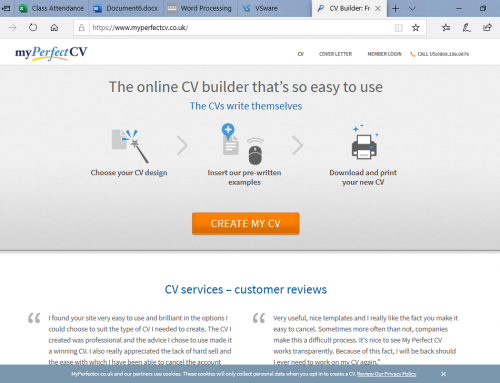Click CV services customer reviews heading
Image resolution: width=500 pixels, height=383 pixels.
click(246, 289)
